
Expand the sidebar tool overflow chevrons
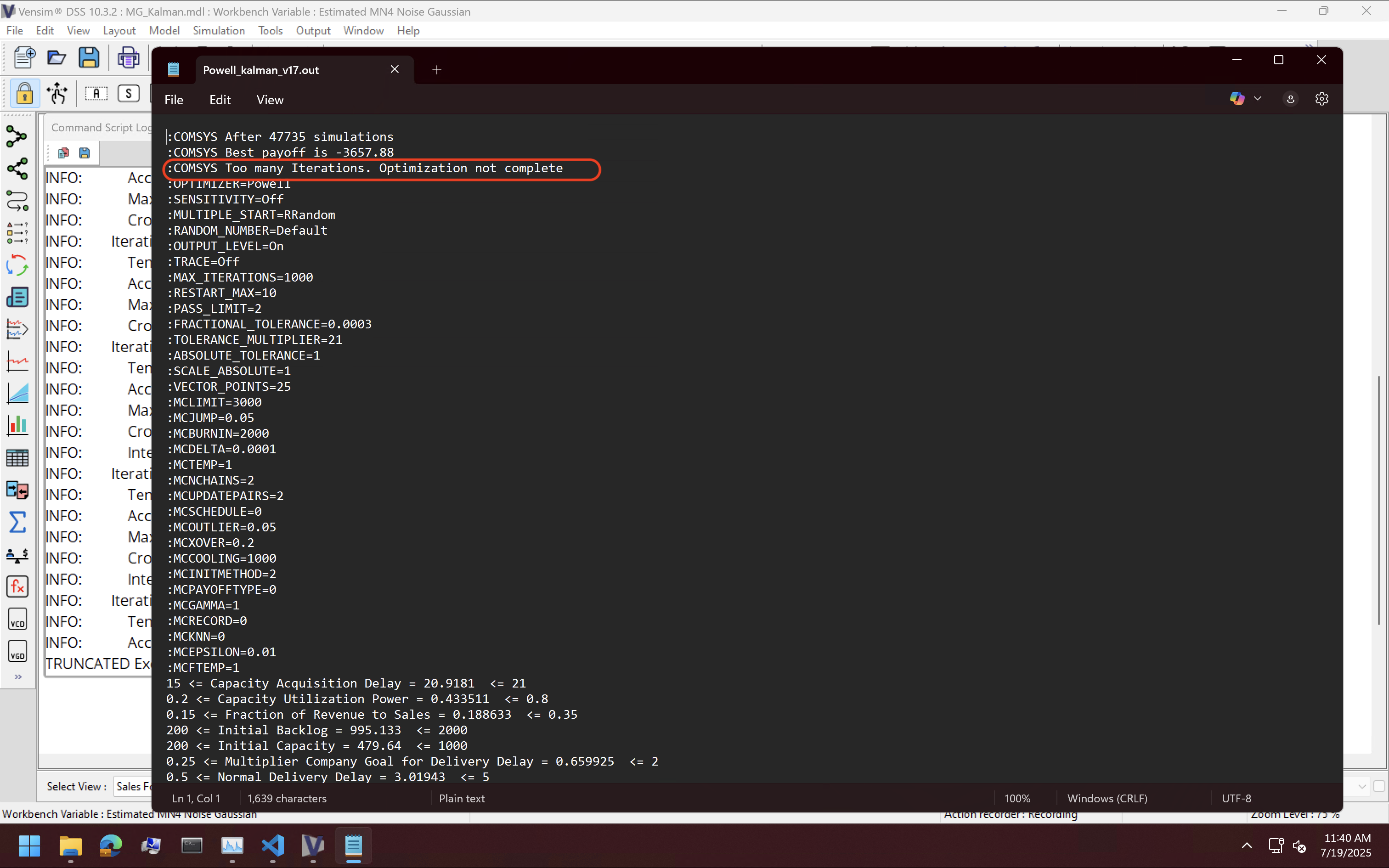[18, 677]
